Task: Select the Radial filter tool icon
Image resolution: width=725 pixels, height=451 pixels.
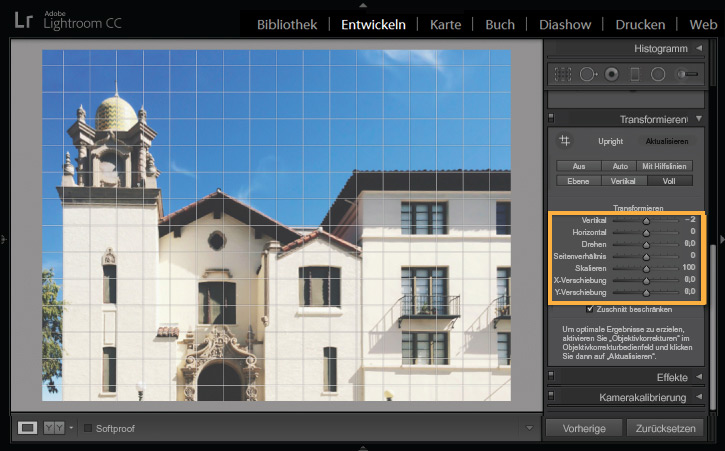Action: click(x=658, y=74)
